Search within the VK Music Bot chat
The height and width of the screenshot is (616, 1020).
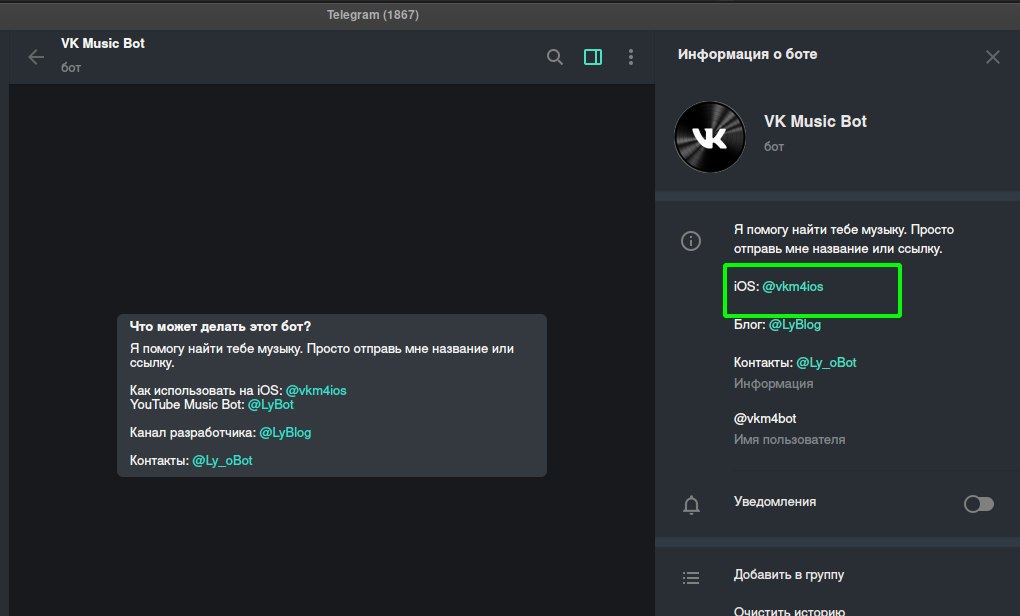555,57
